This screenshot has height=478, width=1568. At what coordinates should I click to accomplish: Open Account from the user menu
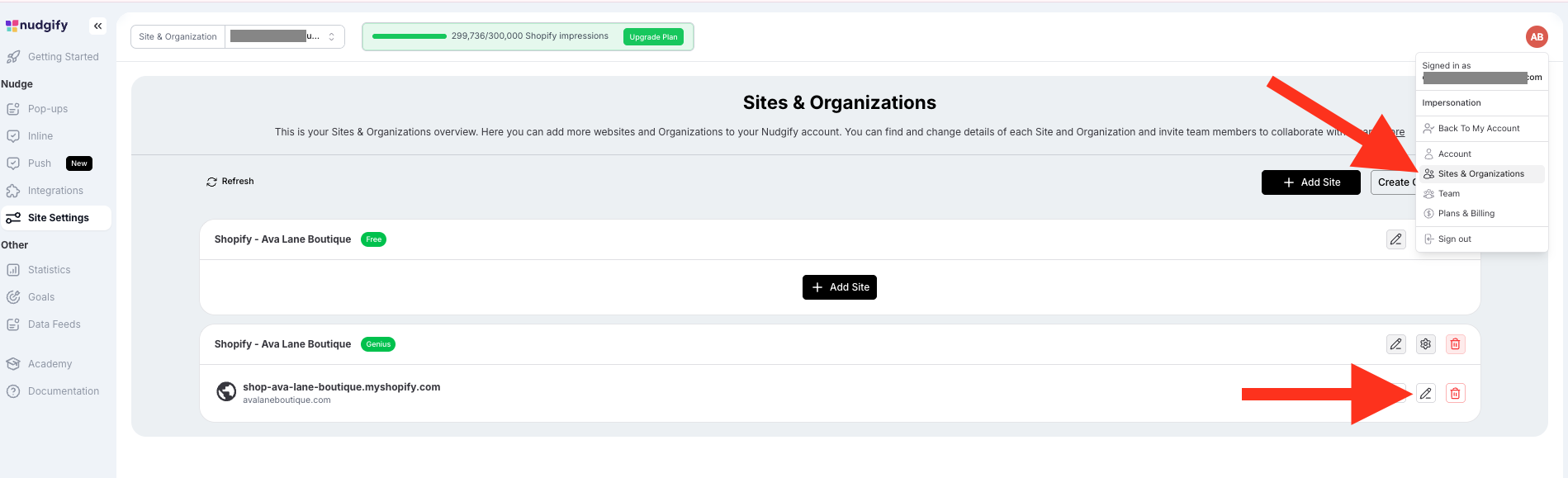coord(1481,154)
